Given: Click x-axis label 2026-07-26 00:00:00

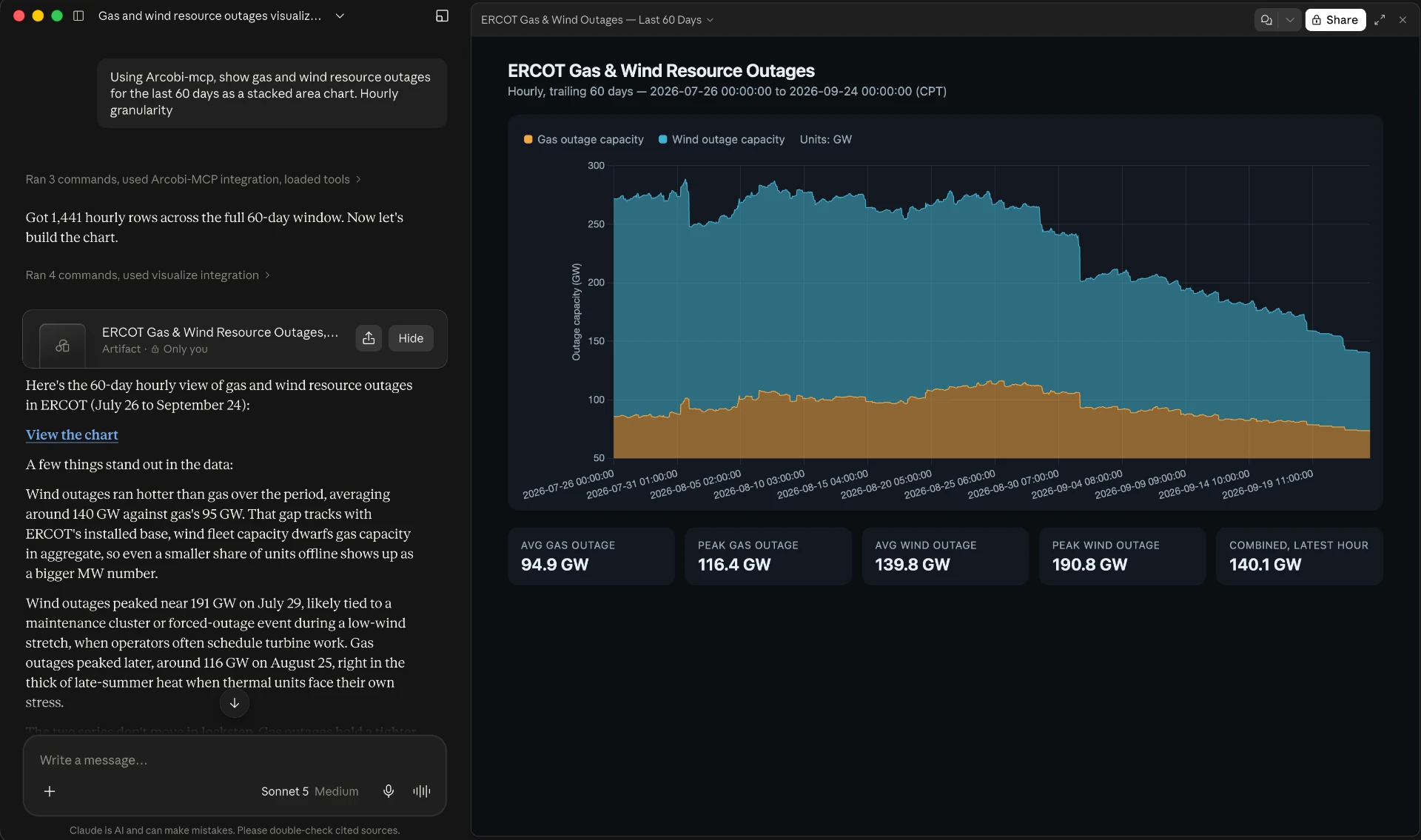Looking at the screenshot, I should point(568,485).
